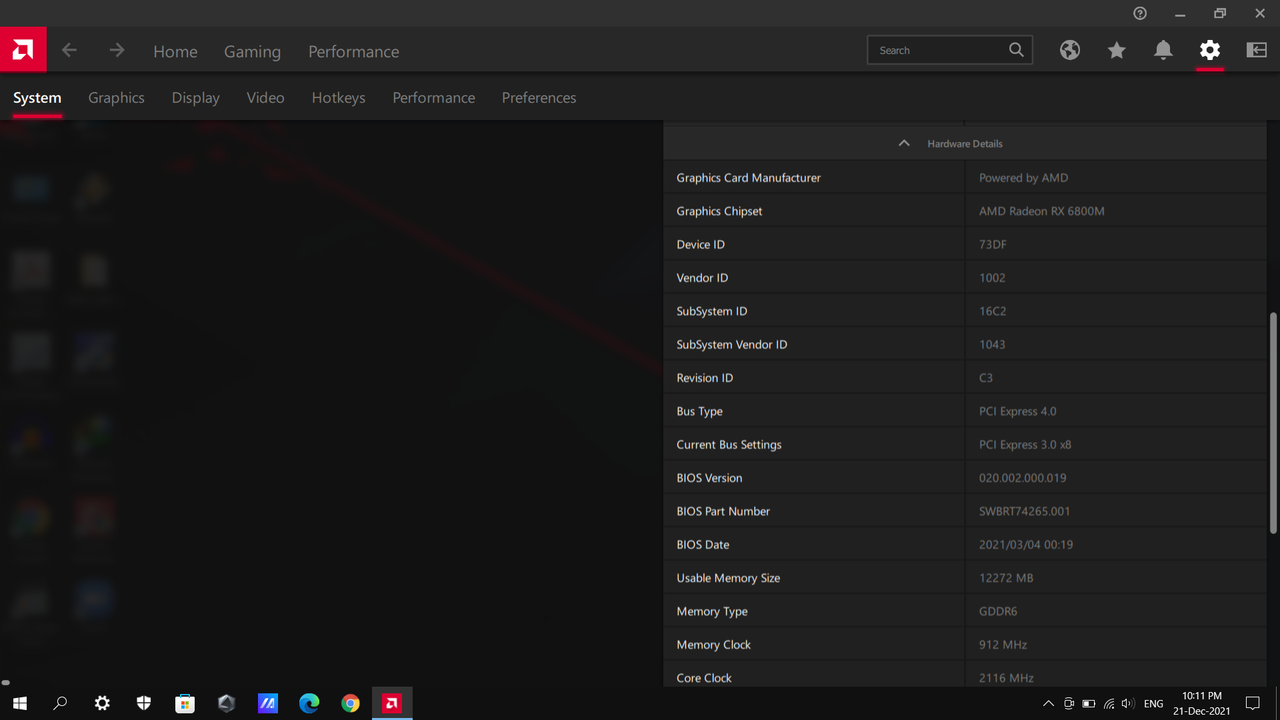Switch to the Gaming tab
The width and height of the screenshot is (1280, 720).
[252, 51]
